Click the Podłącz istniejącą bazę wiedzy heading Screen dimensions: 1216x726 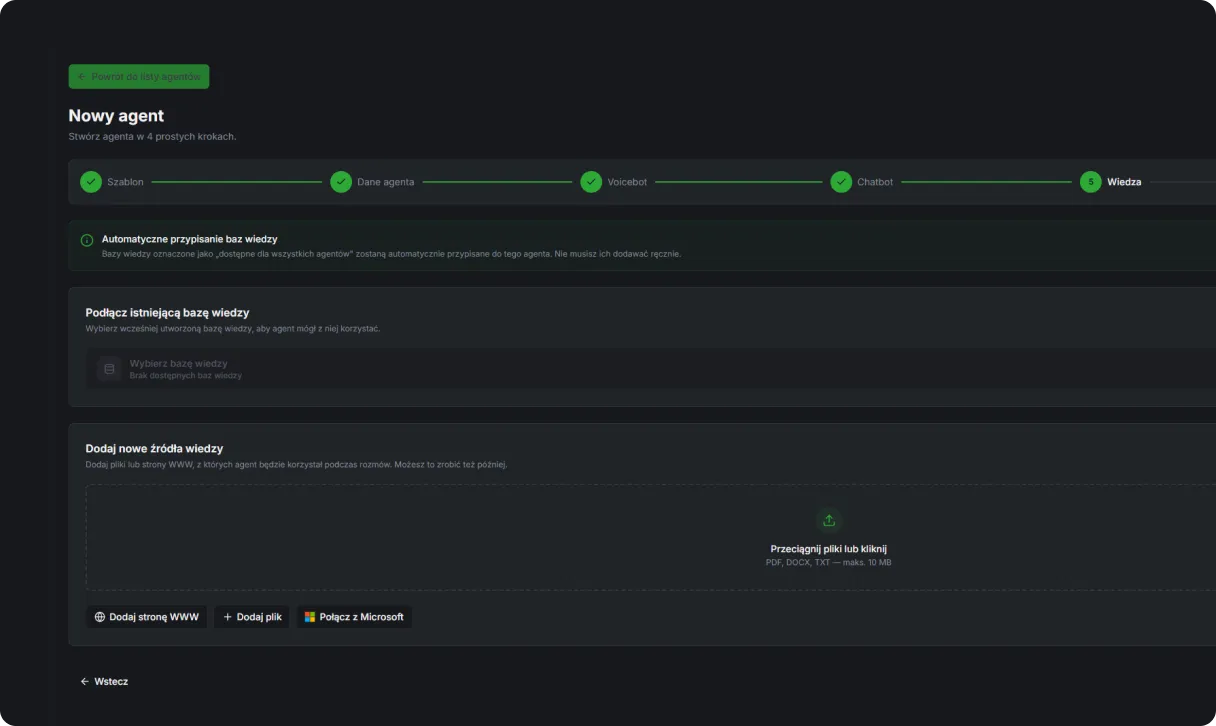tap(167, 313)
